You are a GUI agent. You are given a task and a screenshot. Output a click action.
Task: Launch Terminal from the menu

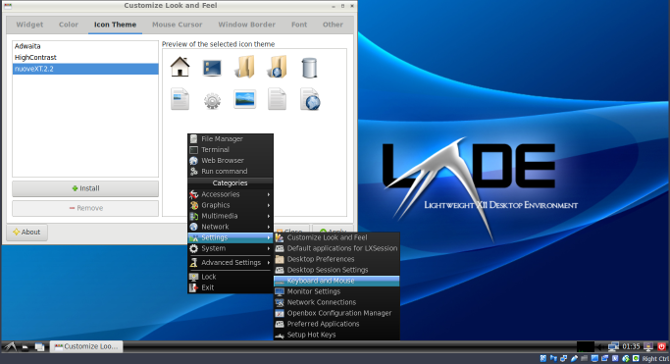[230, 150]
